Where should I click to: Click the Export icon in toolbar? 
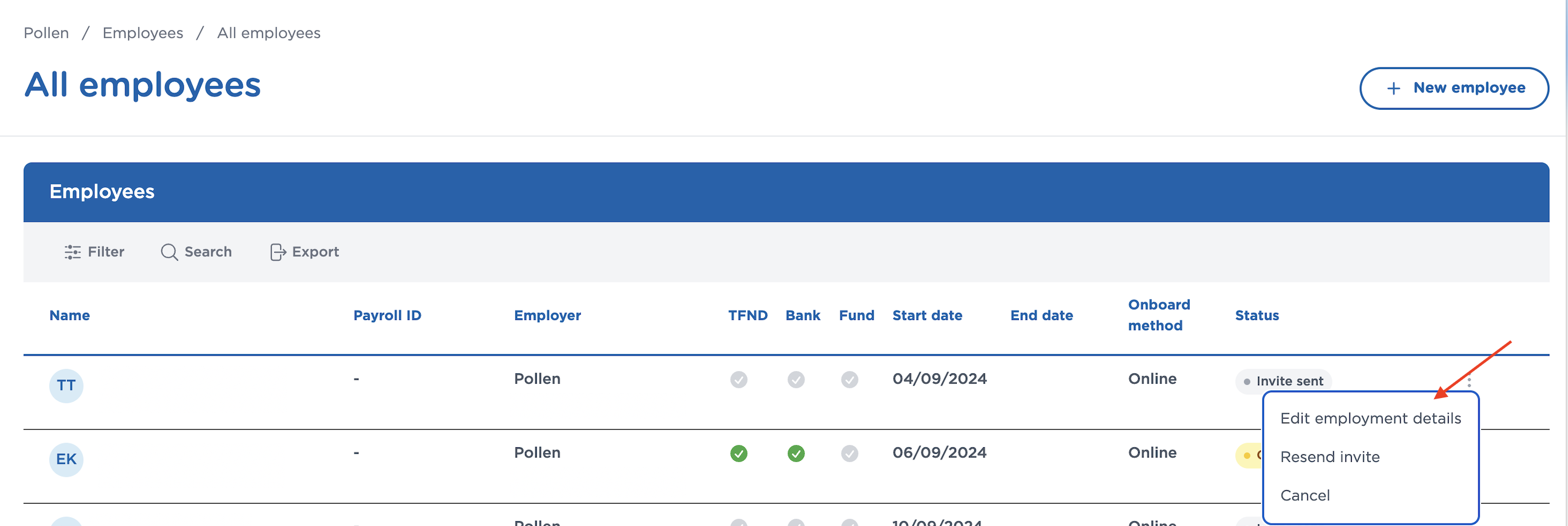tap(278, 252)
